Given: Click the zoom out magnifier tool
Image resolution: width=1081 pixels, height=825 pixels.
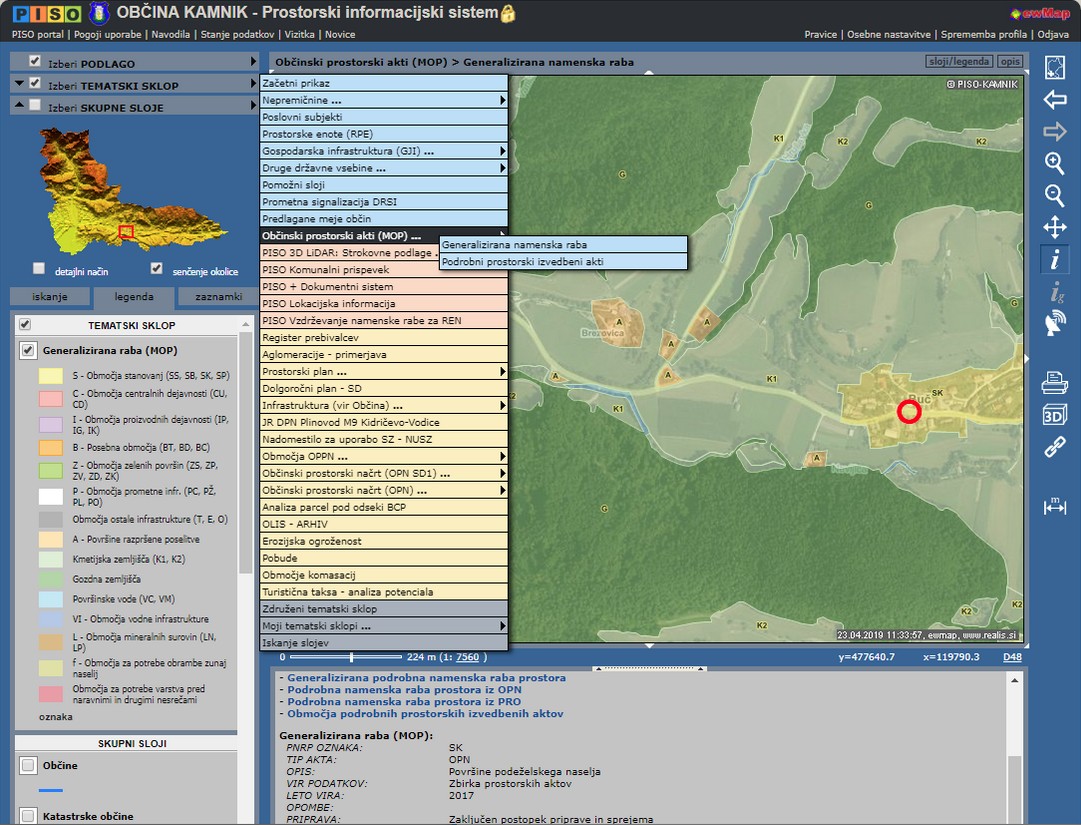Looking at the screenshot, I should pos(1054,195).
